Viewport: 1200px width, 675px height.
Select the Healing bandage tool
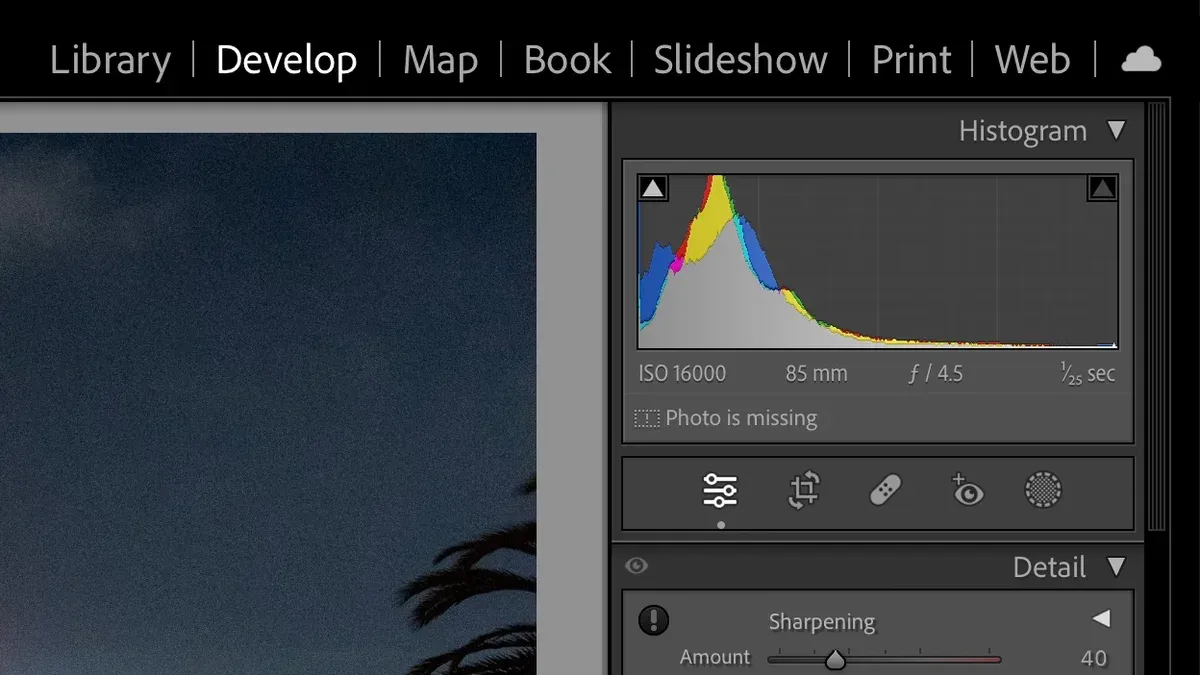pos(886,491)
